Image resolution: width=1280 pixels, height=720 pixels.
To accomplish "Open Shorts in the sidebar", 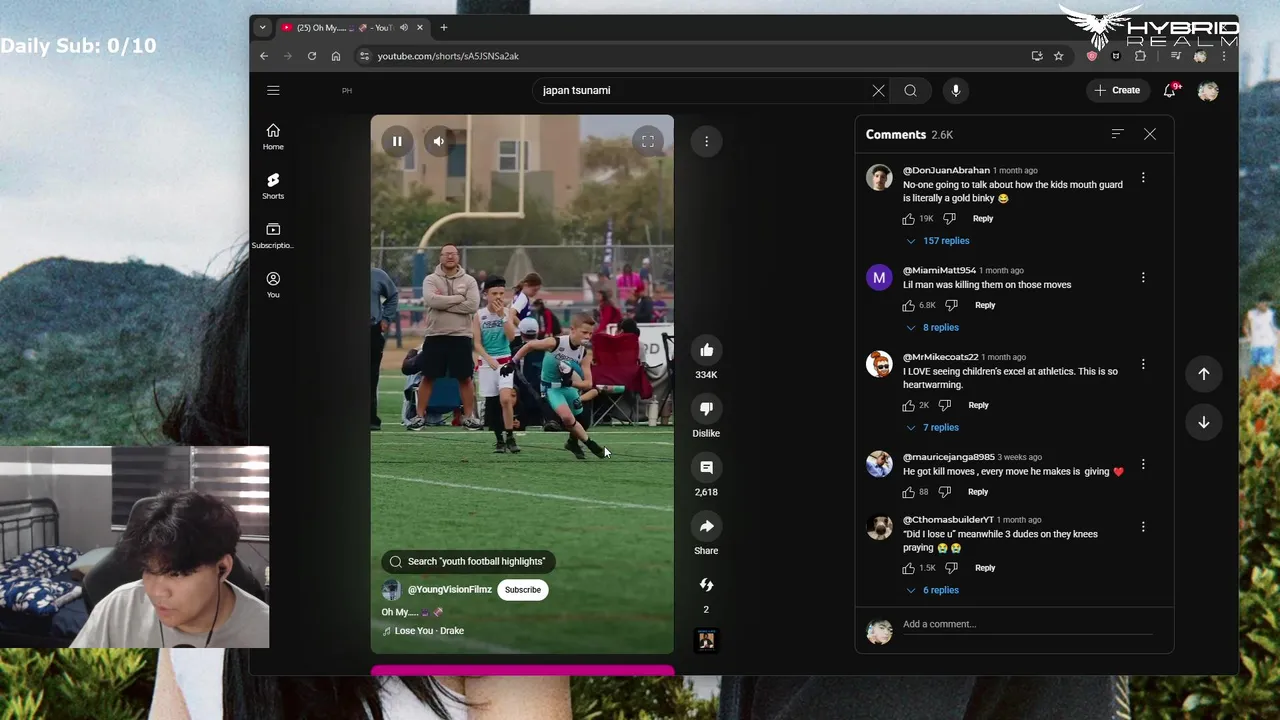I will tap(273, 186).
